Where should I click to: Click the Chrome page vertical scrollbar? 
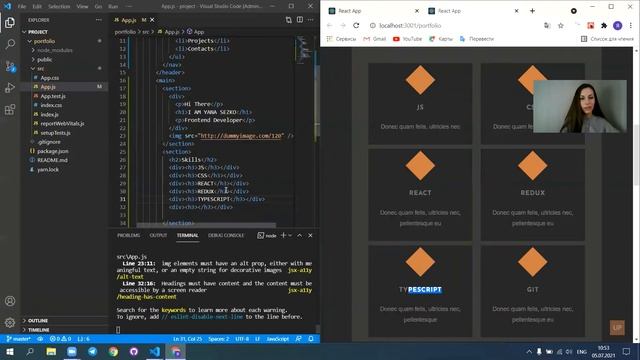(636, 155)
